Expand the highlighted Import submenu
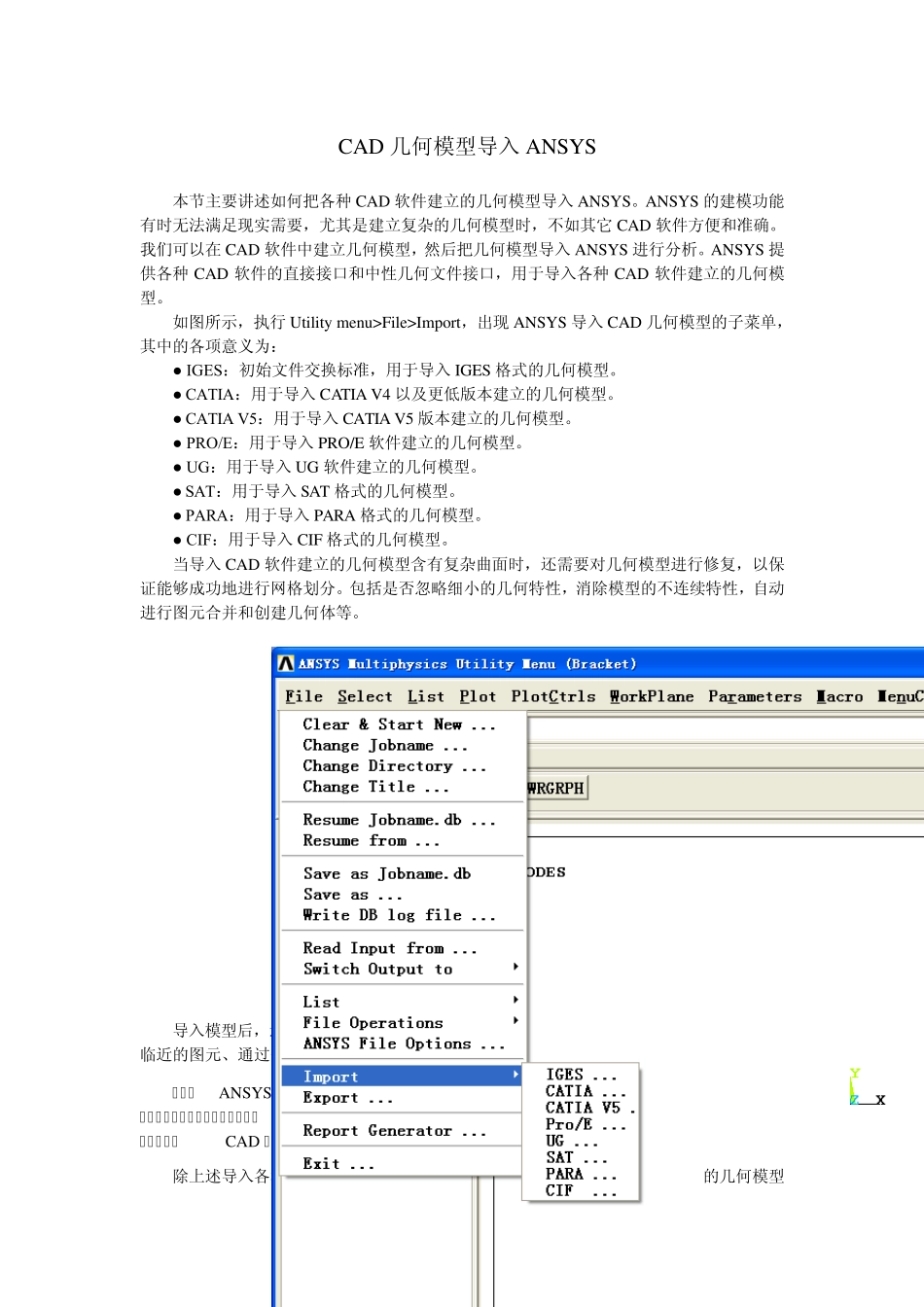Viewport: 924px width, 1307px height. pos(403,1077)
